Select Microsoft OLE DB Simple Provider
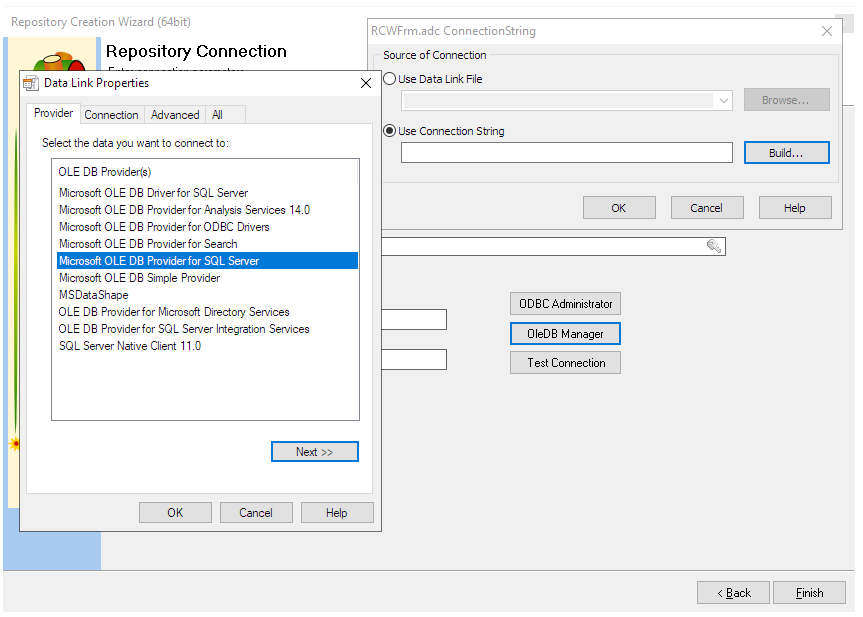Viewport: 863px width, 617px height. pos(207,278)
